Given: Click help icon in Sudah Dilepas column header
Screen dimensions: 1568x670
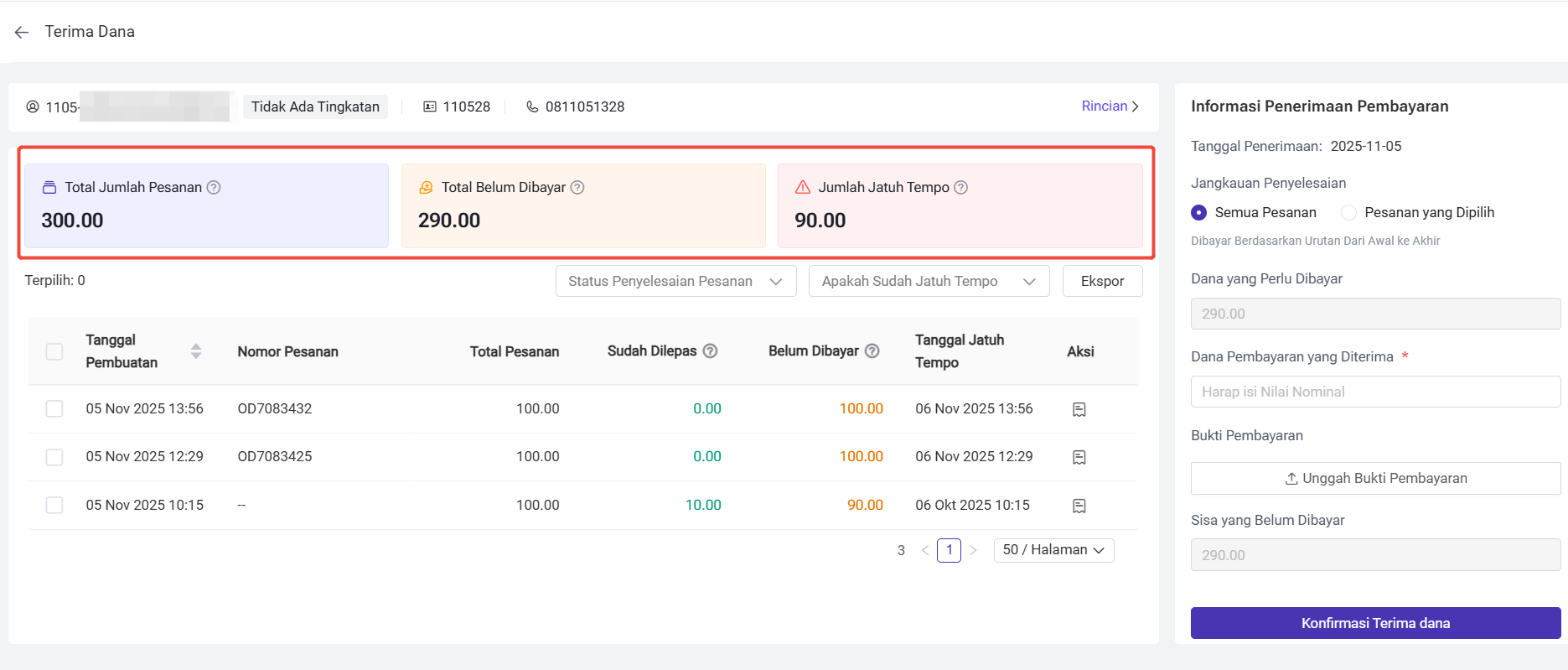Looking at the screenshot, I should (710, 351).
